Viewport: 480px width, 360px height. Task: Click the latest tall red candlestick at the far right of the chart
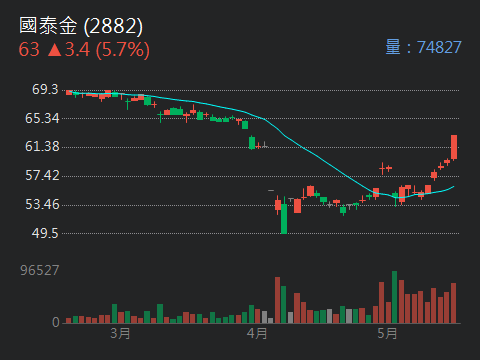(454, 147)
